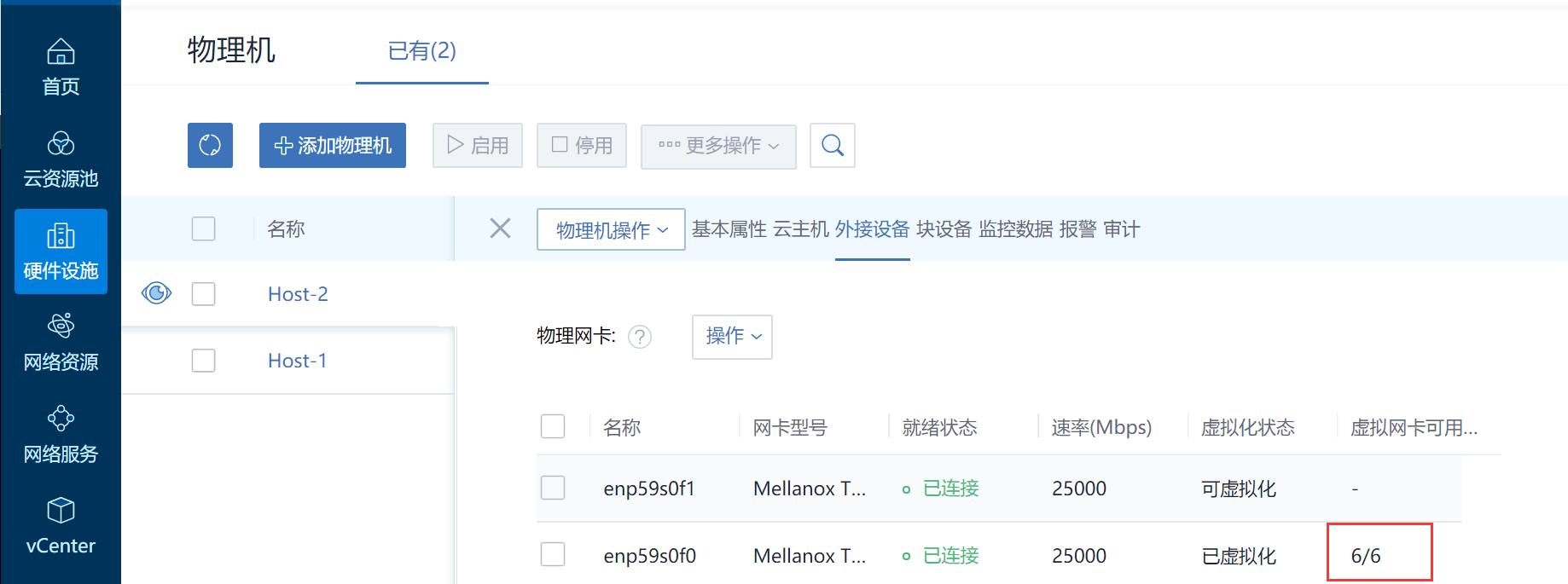Close the host detail panel

coord(500,228)
